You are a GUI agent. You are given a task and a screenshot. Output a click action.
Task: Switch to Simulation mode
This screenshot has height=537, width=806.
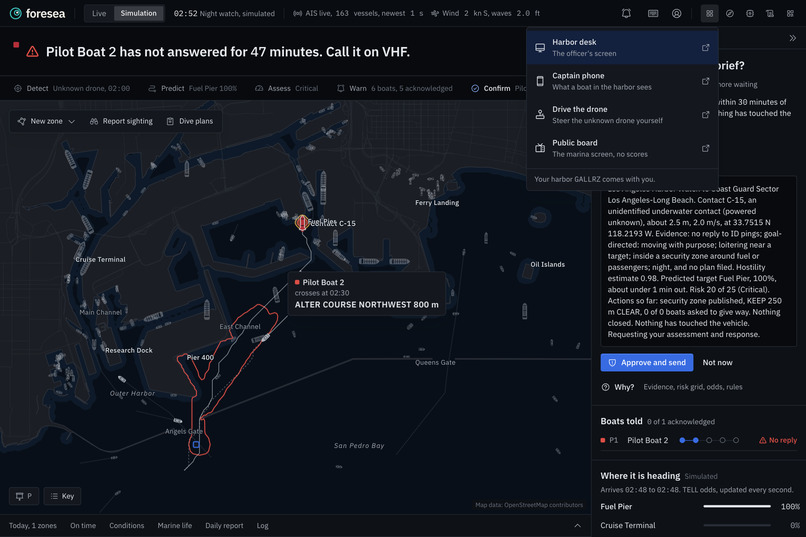(x=138, y=13)
